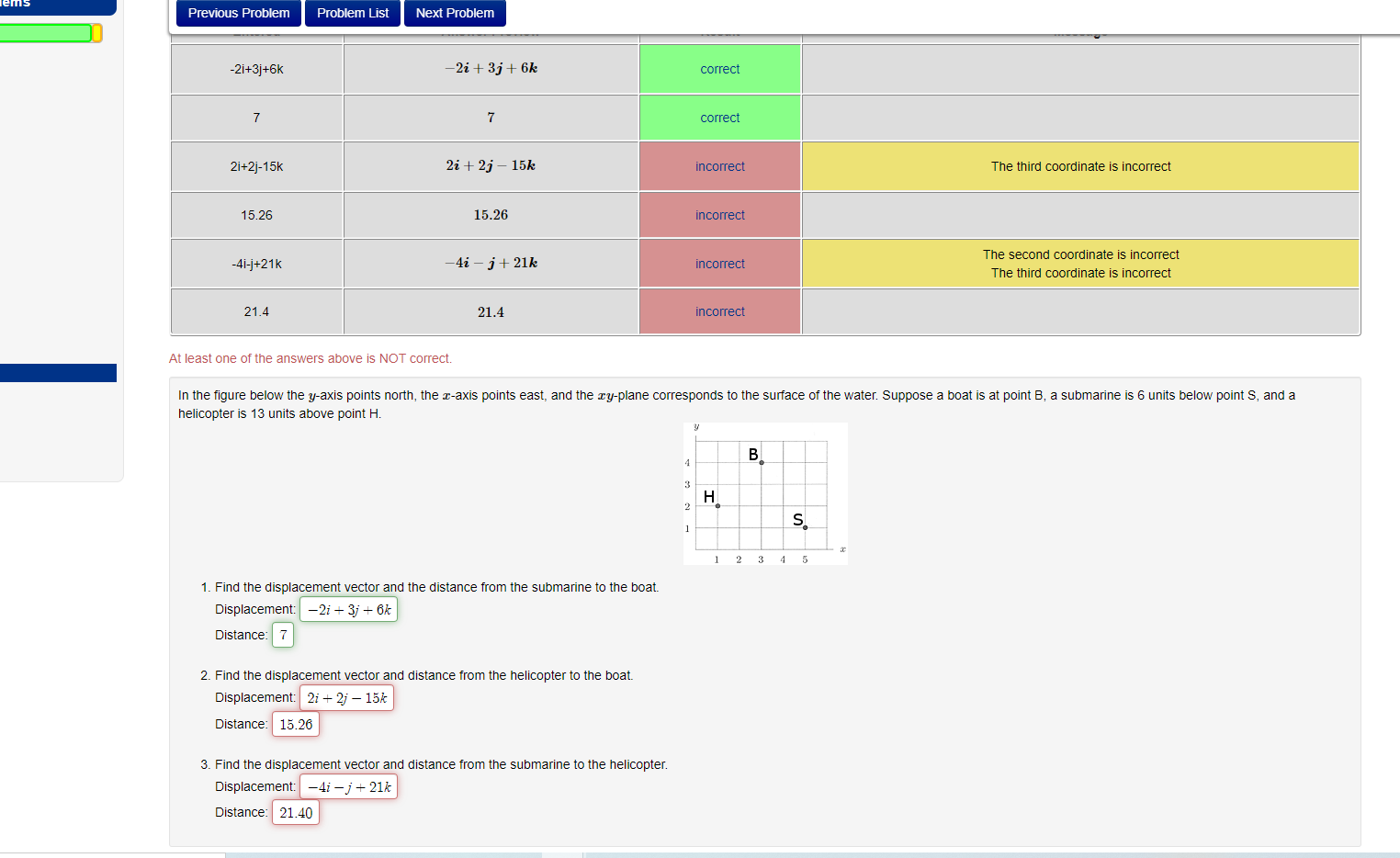The image size is (1400, 858).
Task: Click message "The second coordinate is incorrect"
Action: pyautogui.click(x=1081, y=254)
